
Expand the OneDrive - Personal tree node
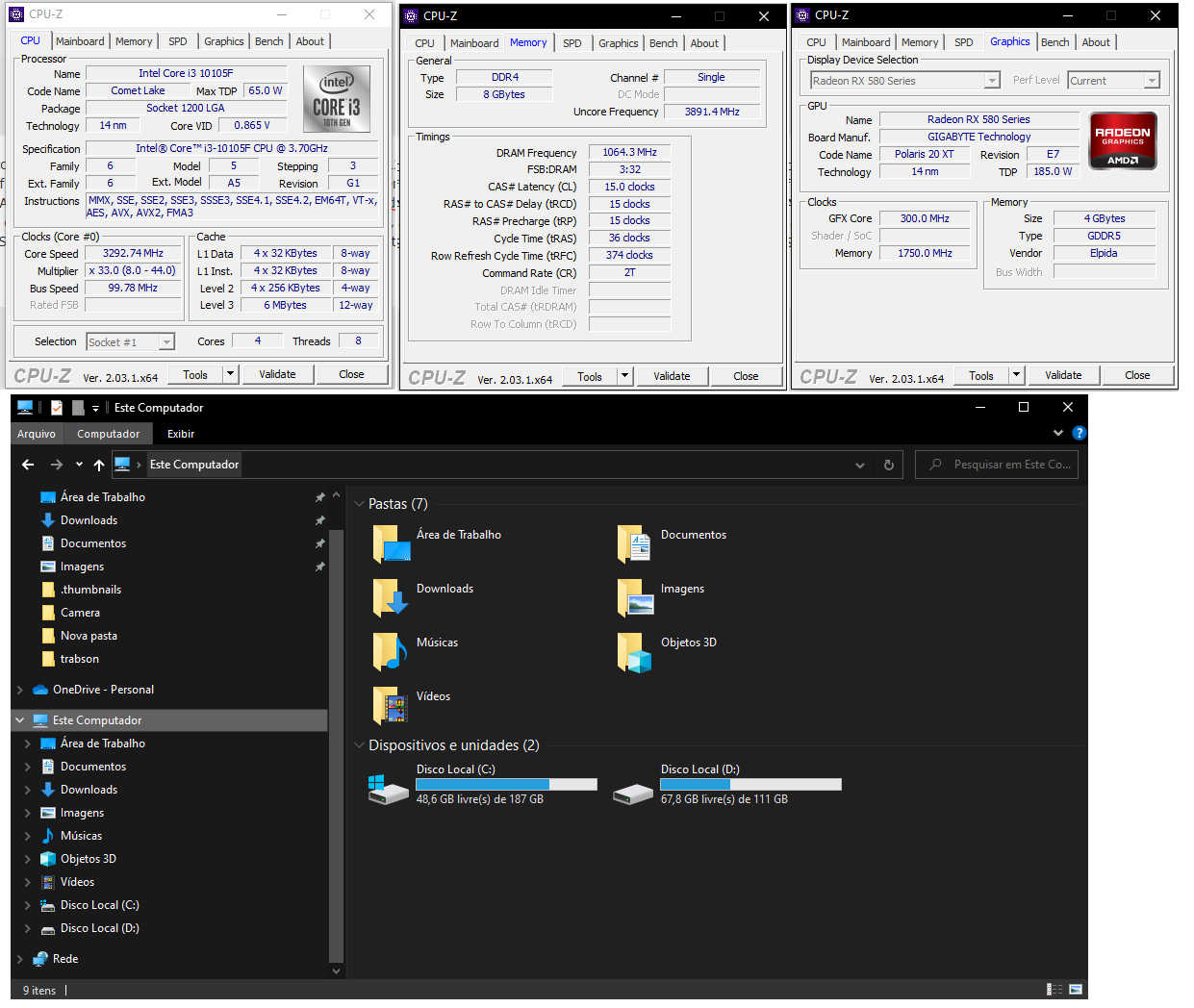click(20, 690)
